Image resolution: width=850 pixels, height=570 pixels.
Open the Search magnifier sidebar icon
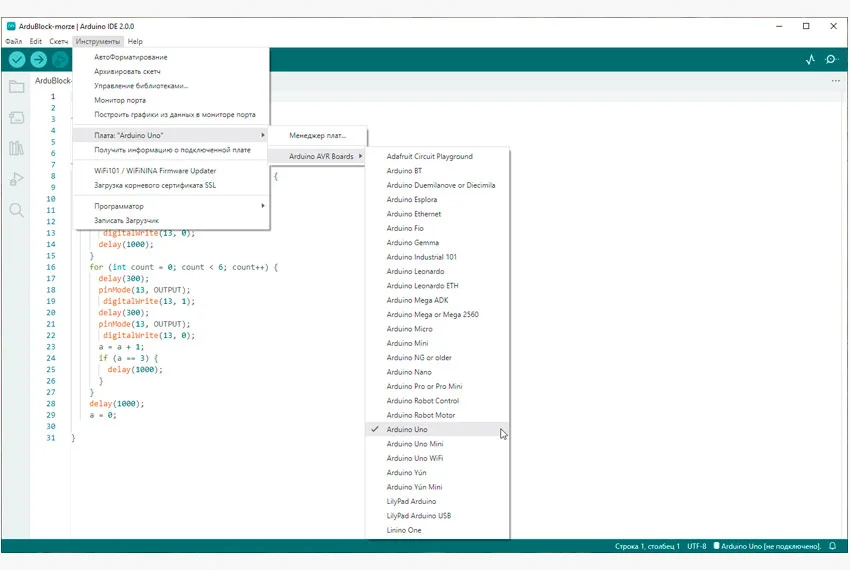point(16,210)
